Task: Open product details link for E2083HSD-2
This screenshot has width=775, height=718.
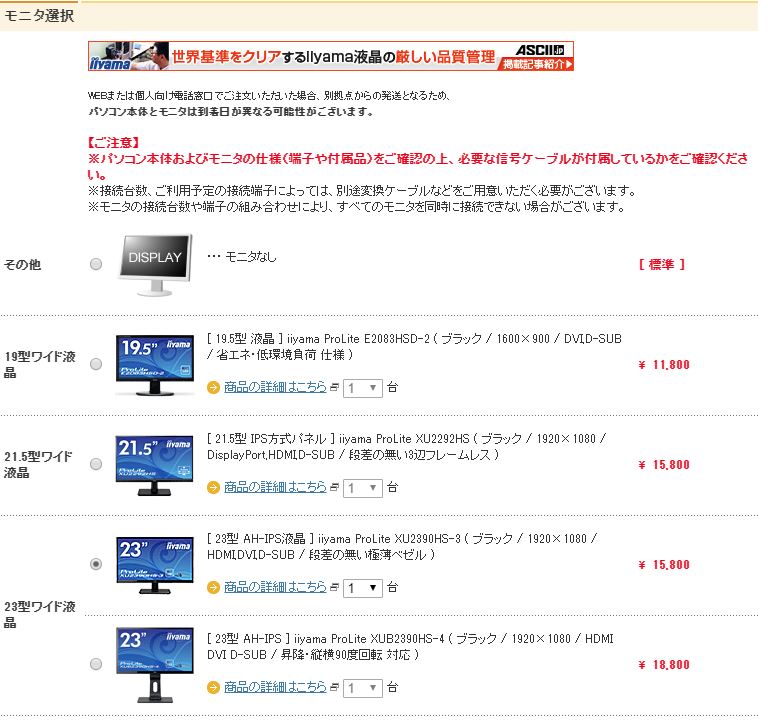Action: coord(275,387)
